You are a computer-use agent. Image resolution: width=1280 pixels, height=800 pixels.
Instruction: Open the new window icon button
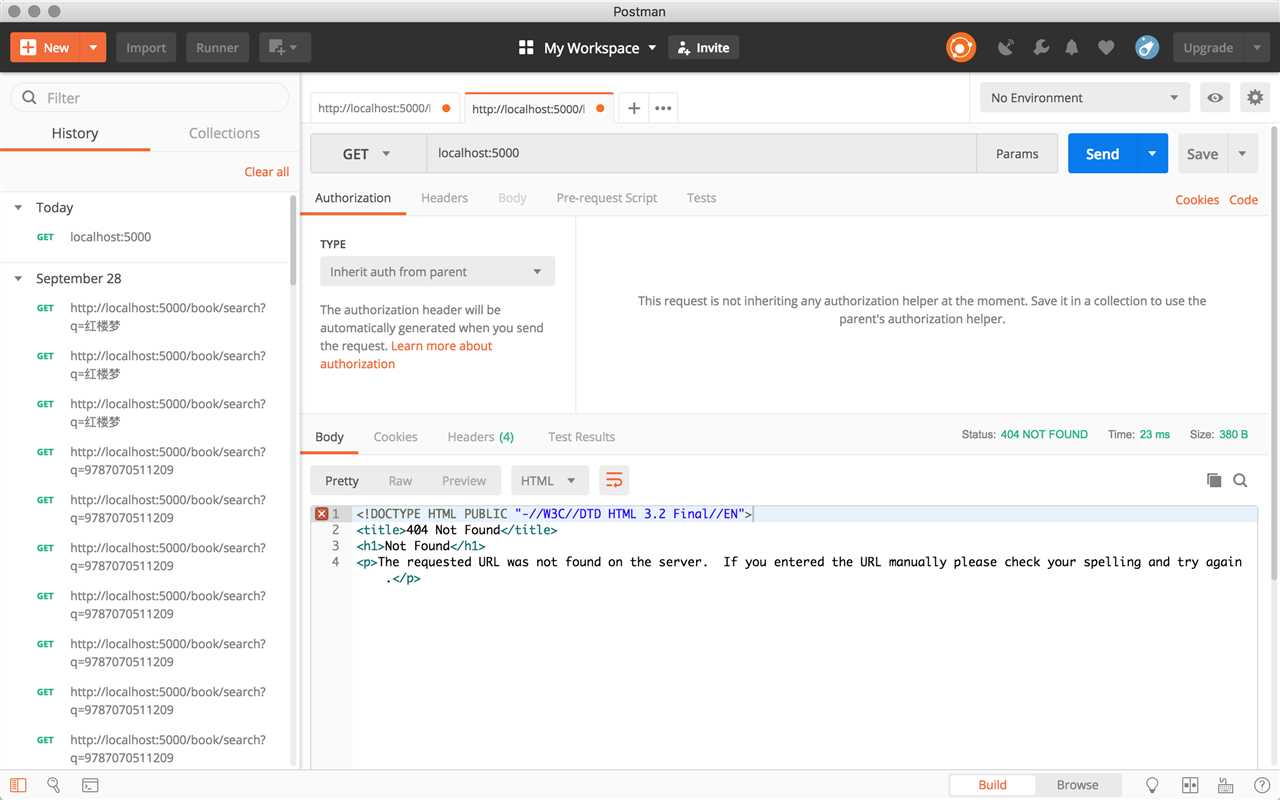click(285, 47)
